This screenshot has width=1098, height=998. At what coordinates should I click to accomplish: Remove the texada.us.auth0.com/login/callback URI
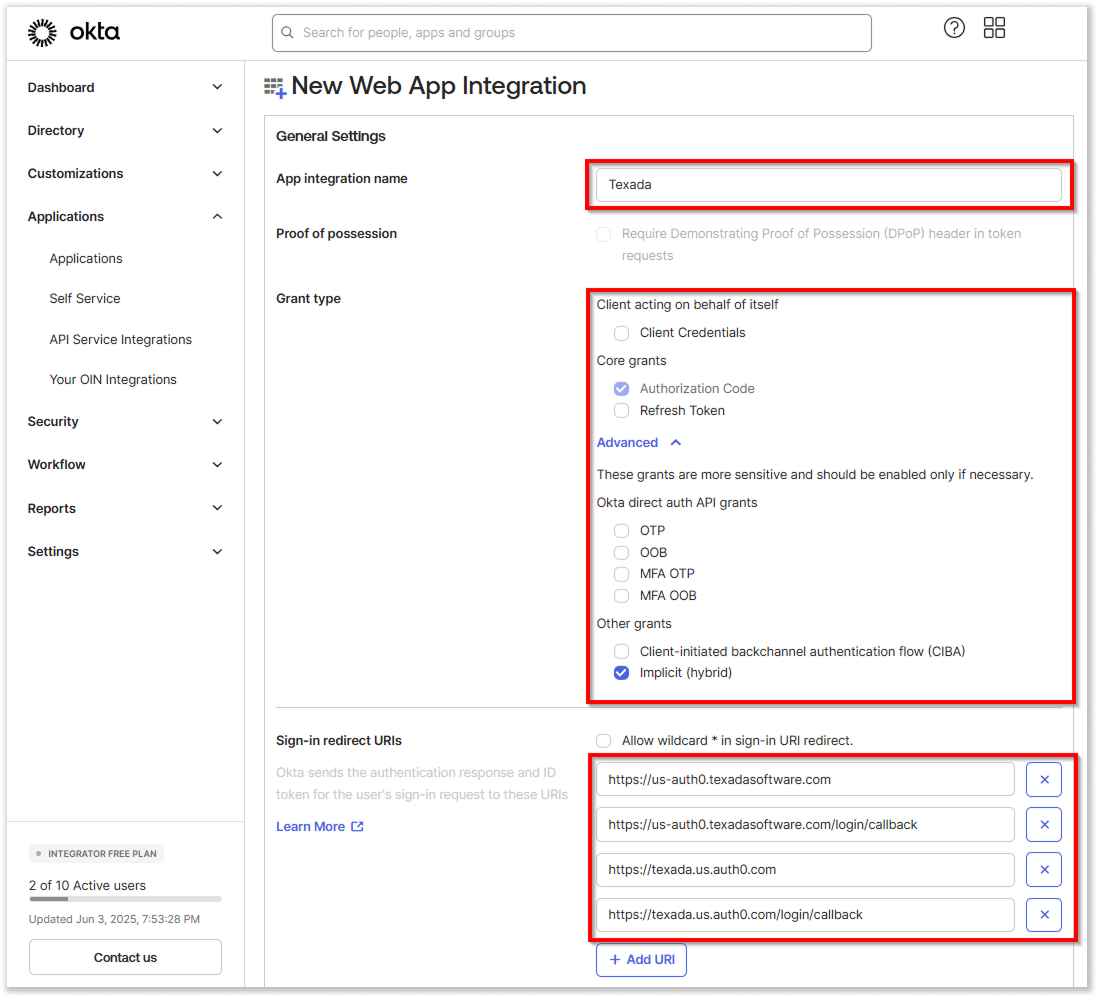[x=1043, y=915]
